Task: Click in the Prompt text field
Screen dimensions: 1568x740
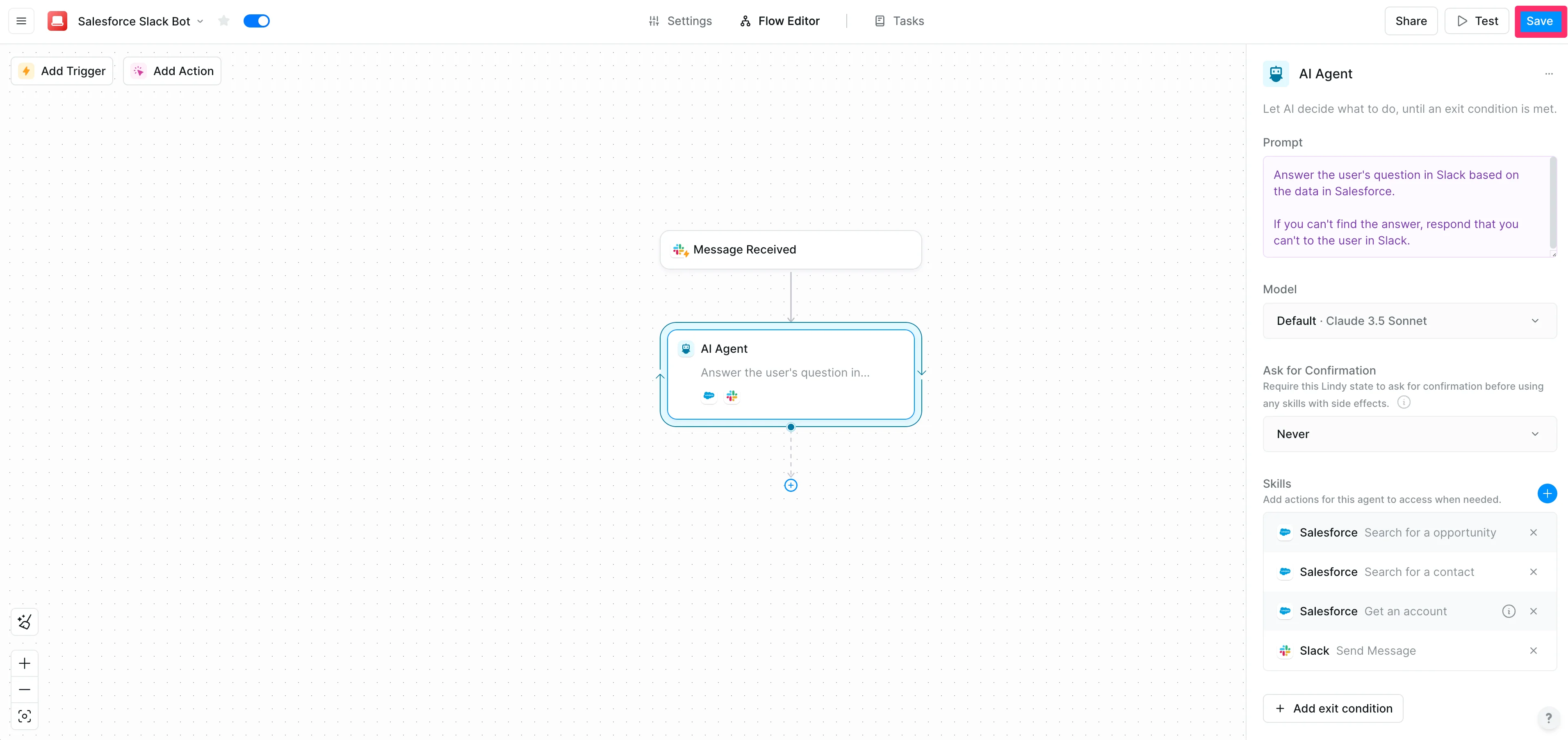Action: pos(1406,207)
